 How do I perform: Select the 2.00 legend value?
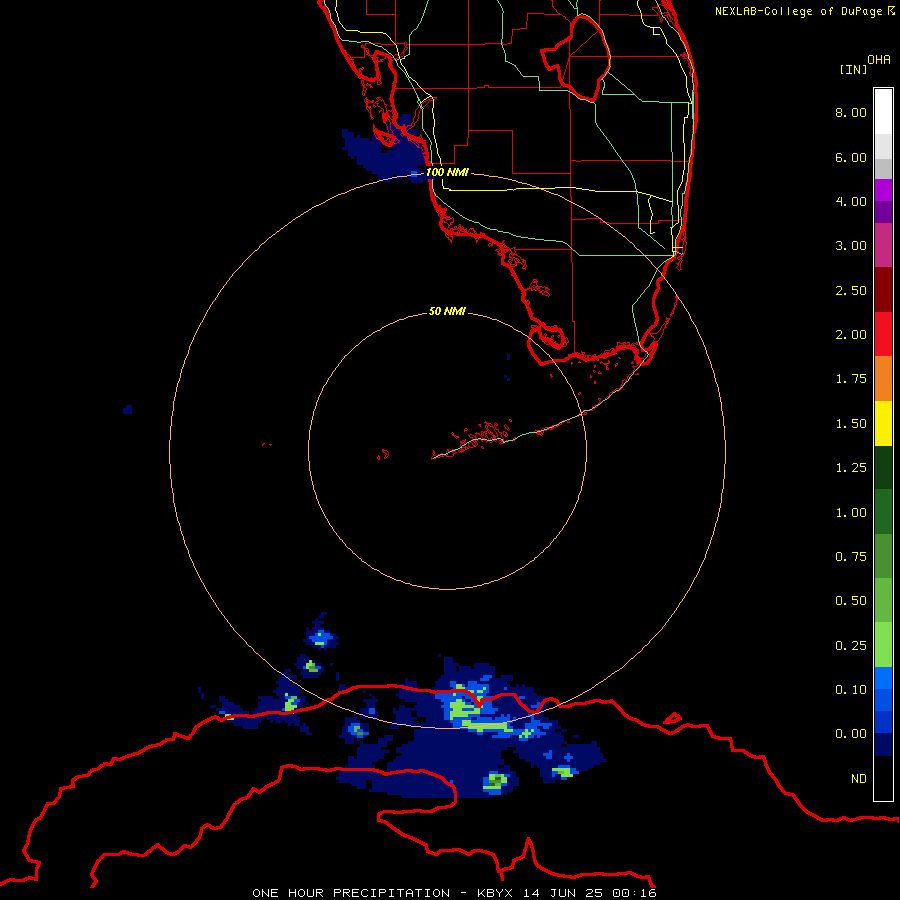[851, 335]
